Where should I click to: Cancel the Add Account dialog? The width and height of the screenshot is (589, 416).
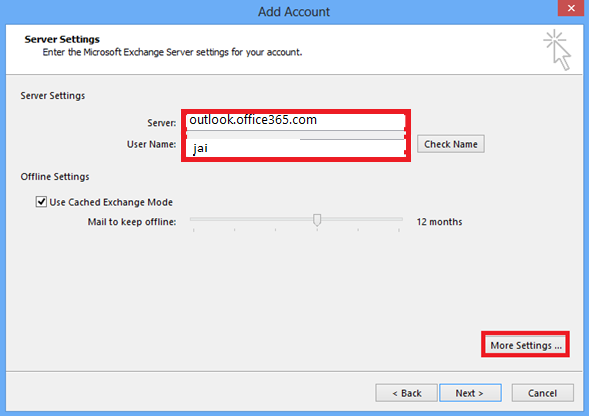542,393
